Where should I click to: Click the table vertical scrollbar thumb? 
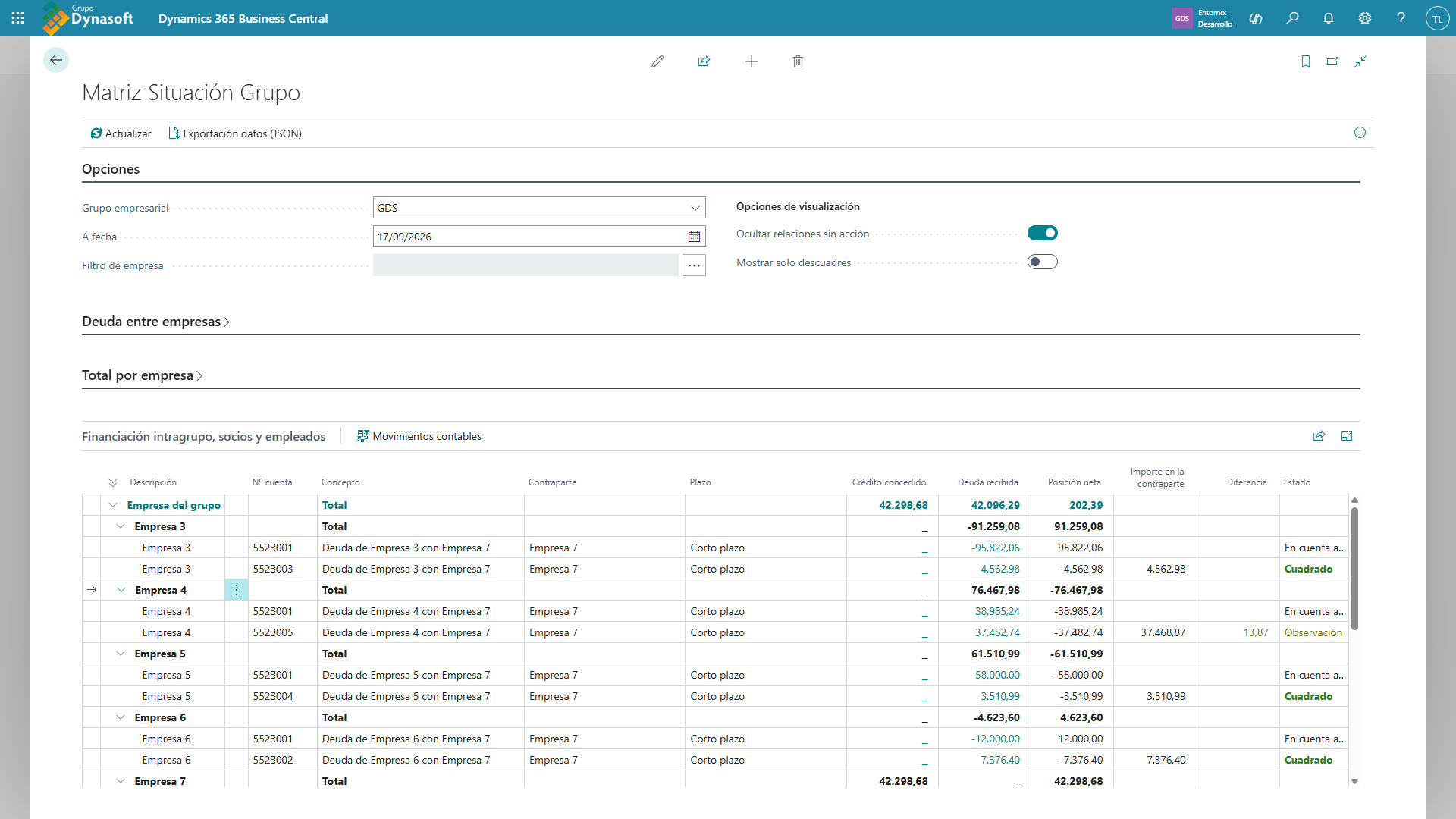click(1354, 569)
